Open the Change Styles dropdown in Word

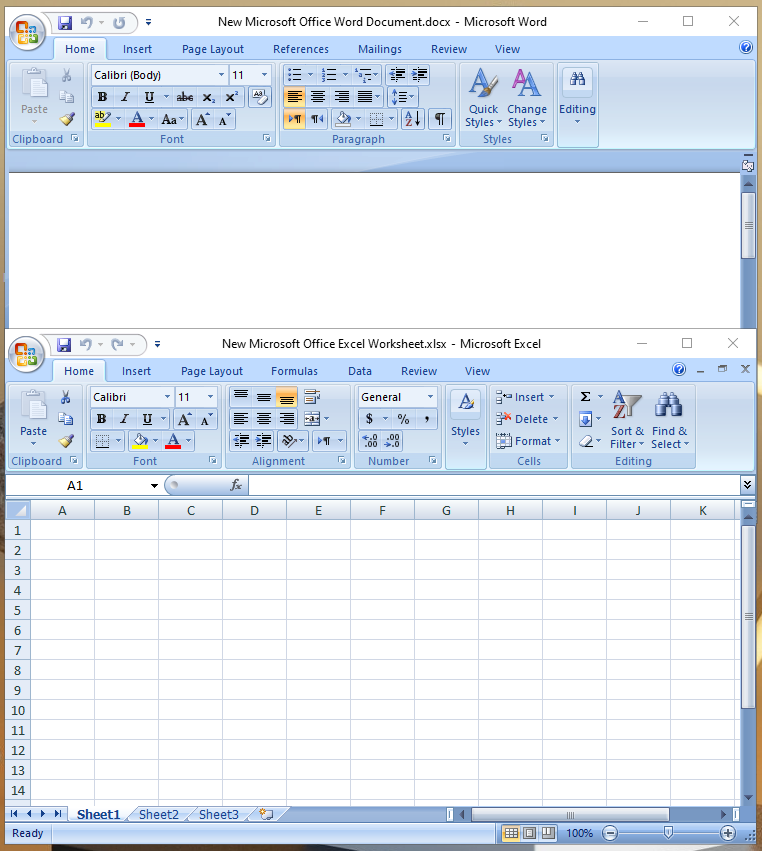pos(526,98)
